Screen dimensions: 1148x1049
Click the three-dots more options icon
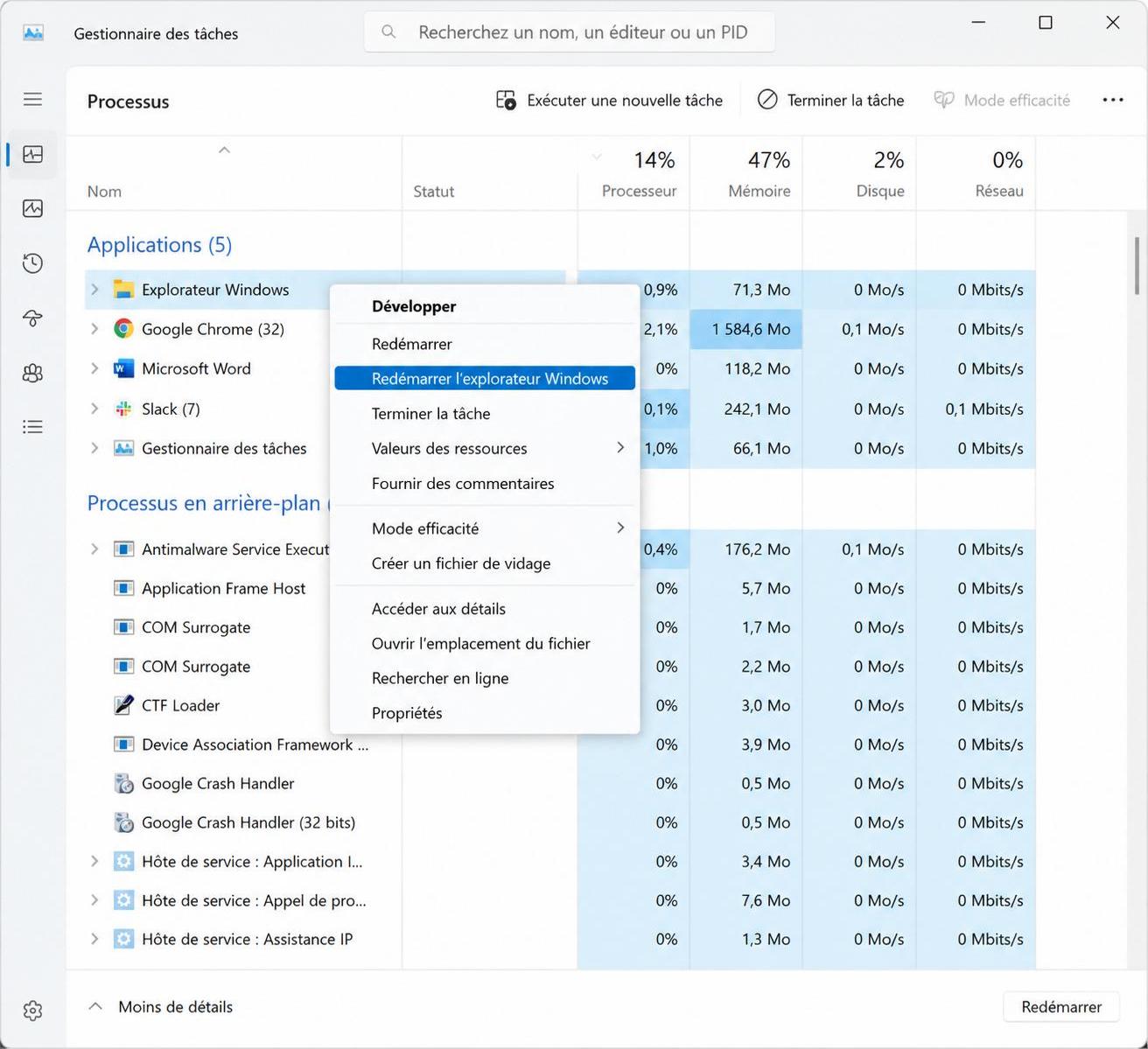1113,100
